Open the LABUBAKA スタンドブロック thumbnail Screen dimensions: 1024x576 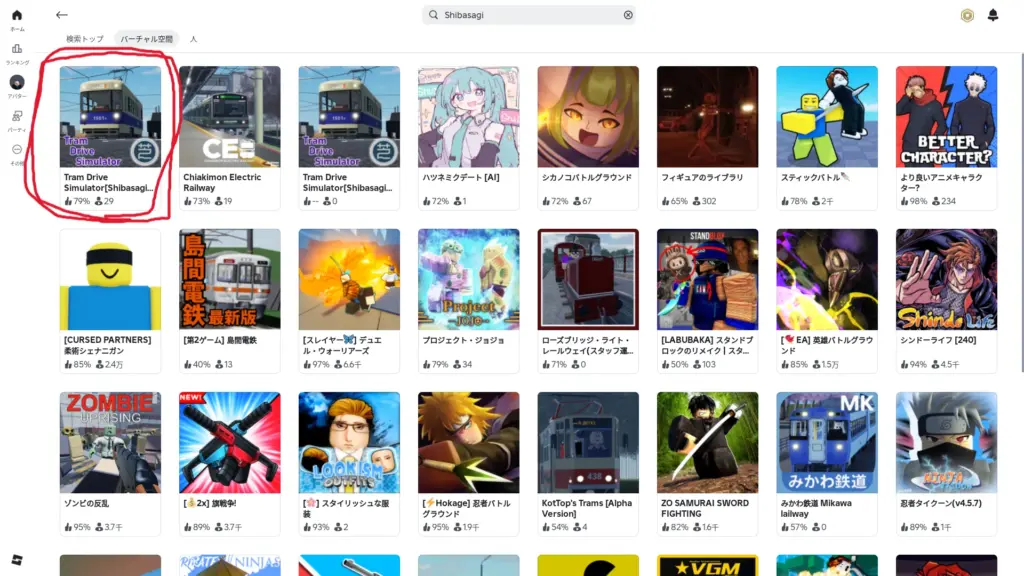point(708,280)
